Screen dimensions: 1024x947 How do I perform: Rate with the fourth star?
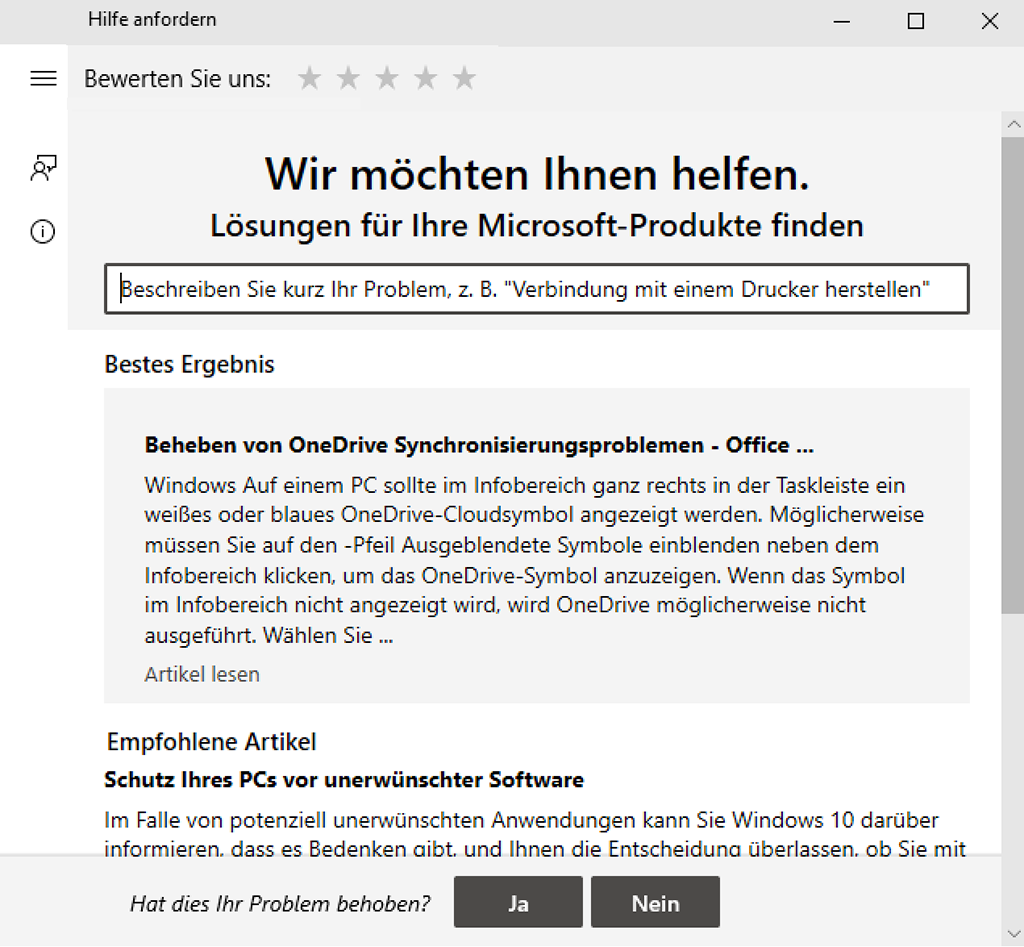[x=425, y=78]
